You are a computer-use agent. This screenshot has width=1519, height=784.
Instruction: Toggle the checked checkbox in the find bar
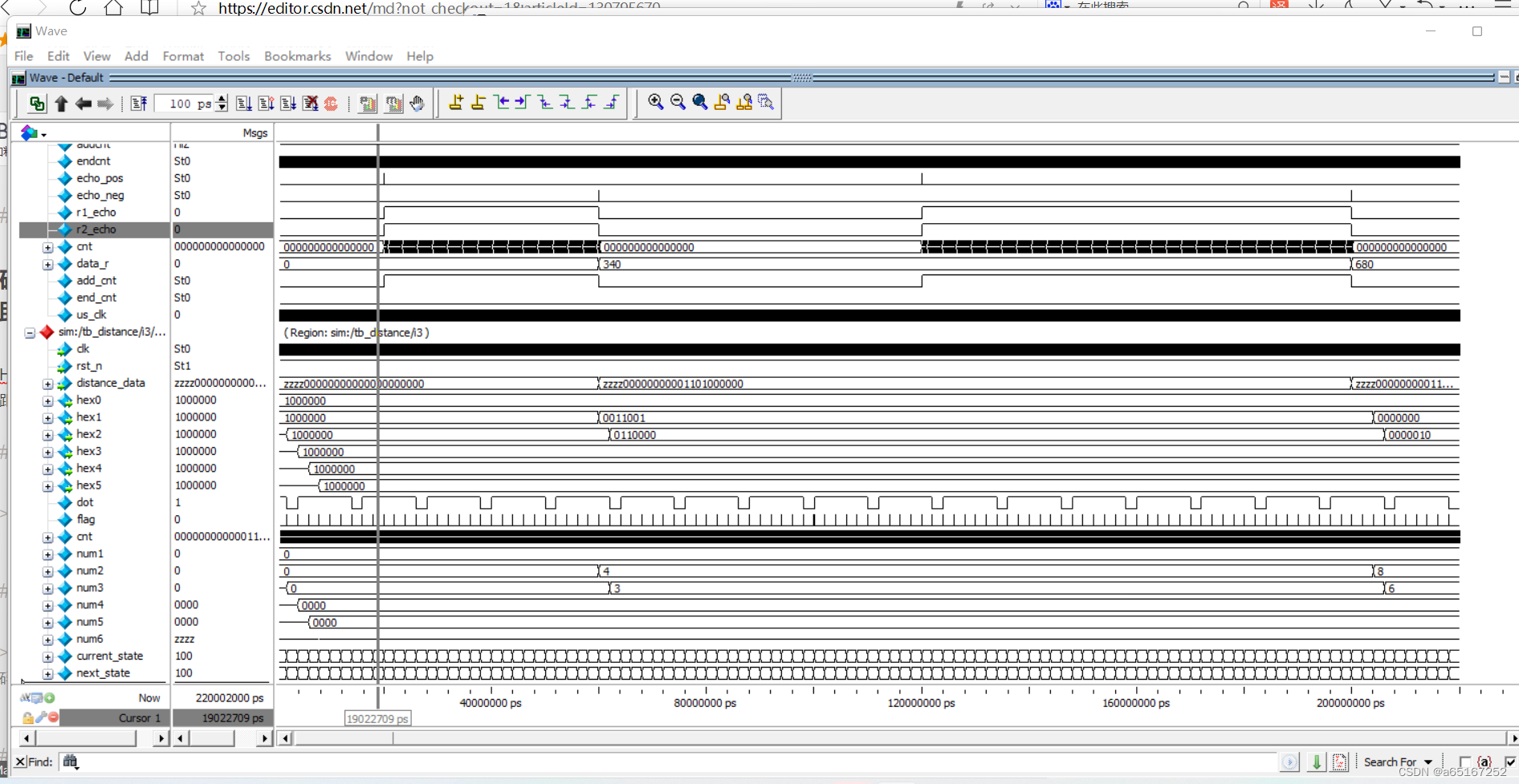pos(1510,762)
